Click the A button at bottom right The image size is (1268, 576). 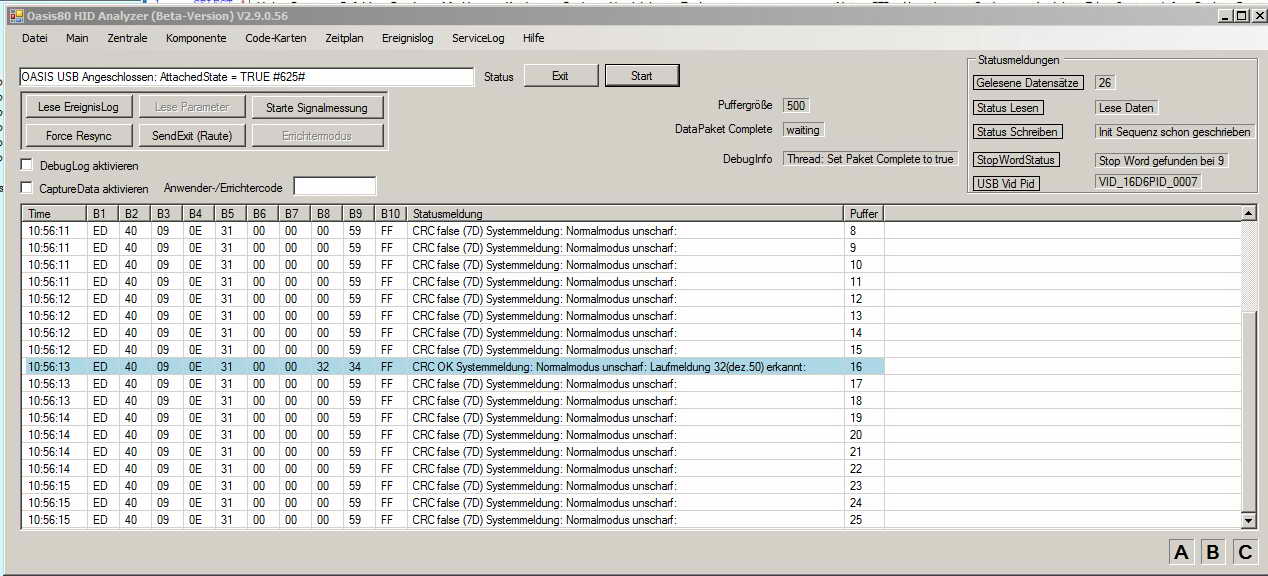[1181, 552]
